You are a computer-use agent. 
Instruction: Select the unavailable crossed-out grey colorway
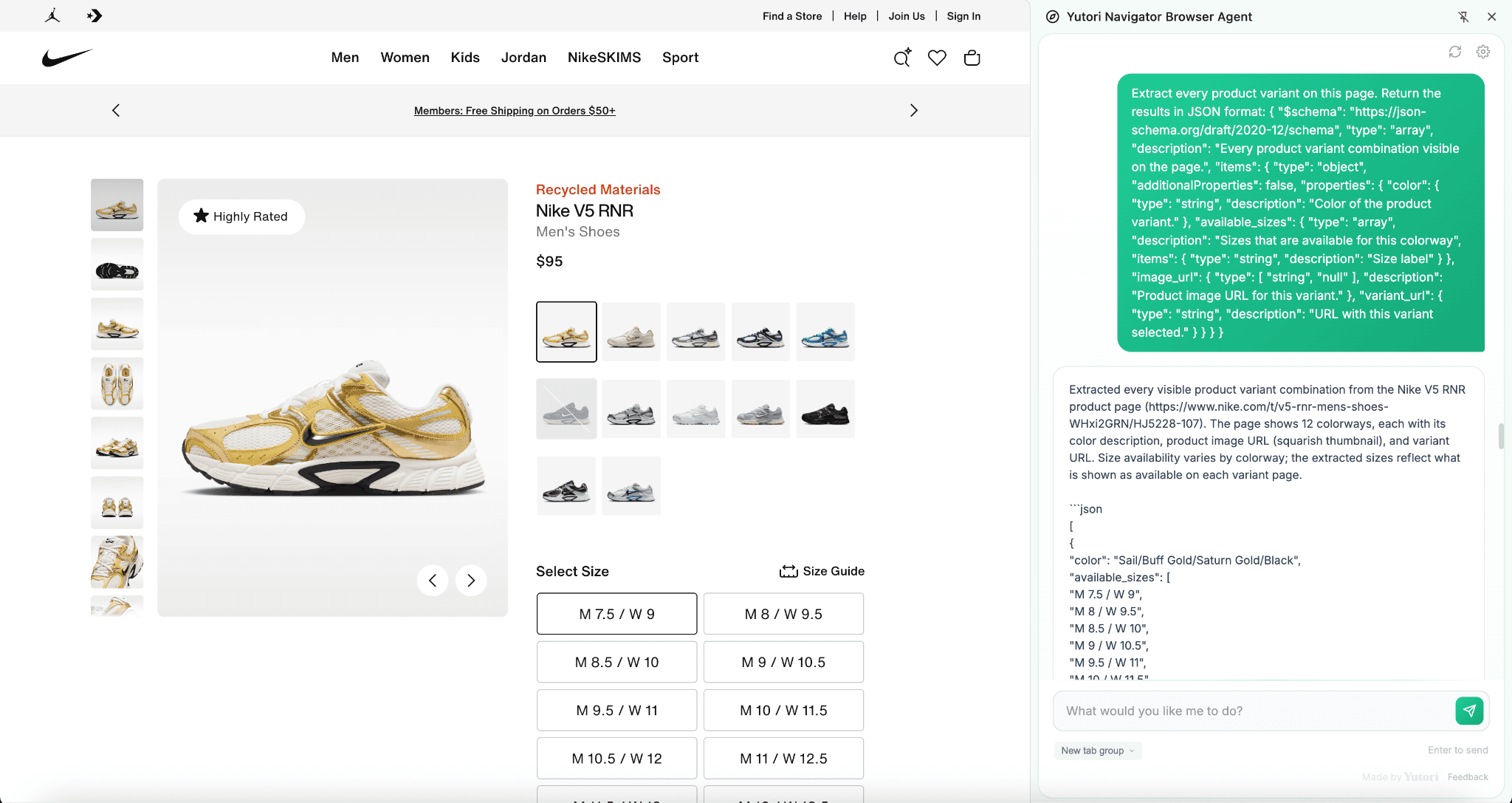click(566, 409)
